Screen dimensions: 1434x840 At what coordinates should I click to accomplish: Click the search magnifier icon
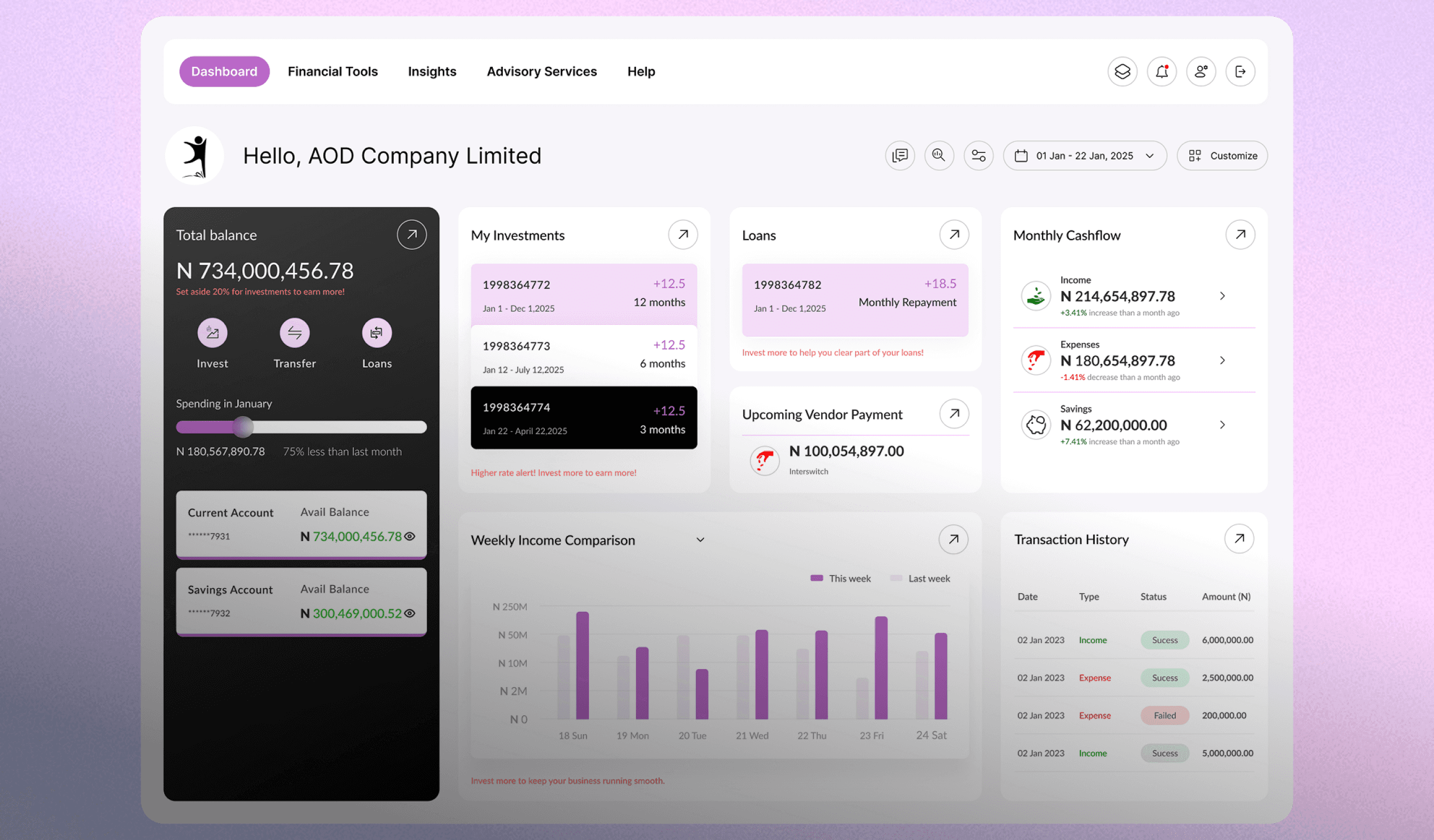939,156
